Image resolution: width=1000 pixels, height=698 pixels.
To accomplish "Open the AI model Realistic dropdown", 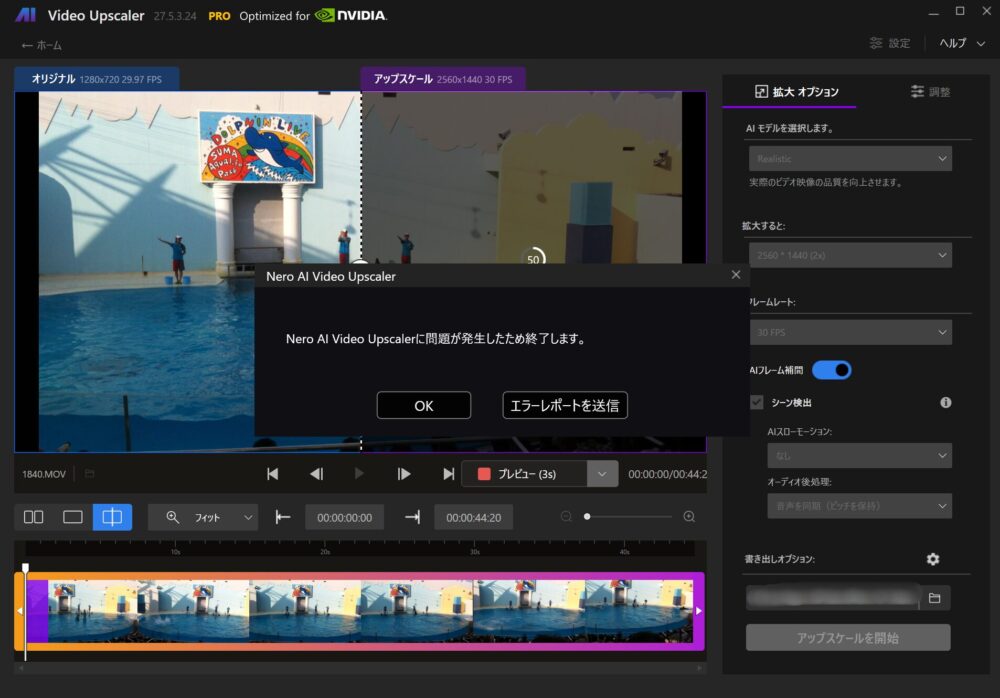I will (850, 158).
